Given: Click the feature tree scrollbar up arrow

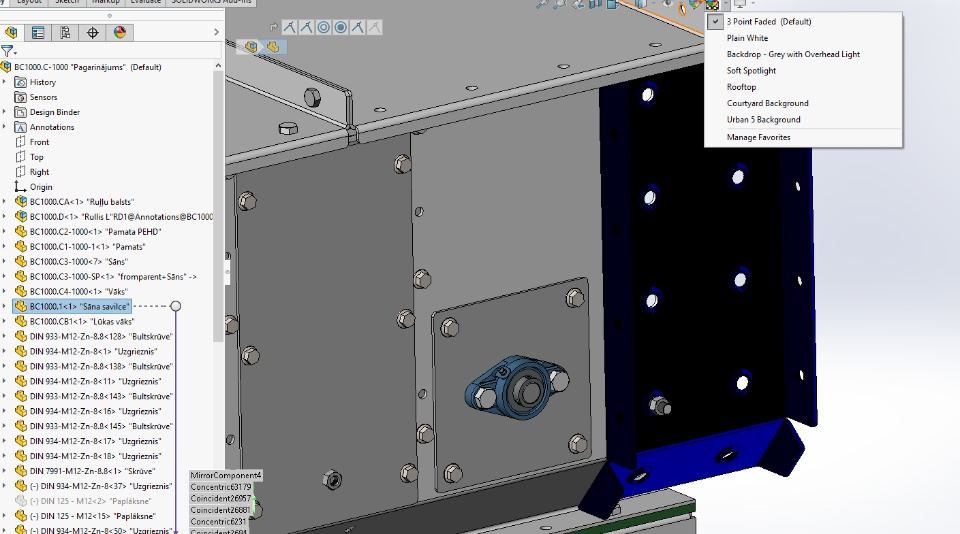Looking at the screenshot, I should coord(219,66).
